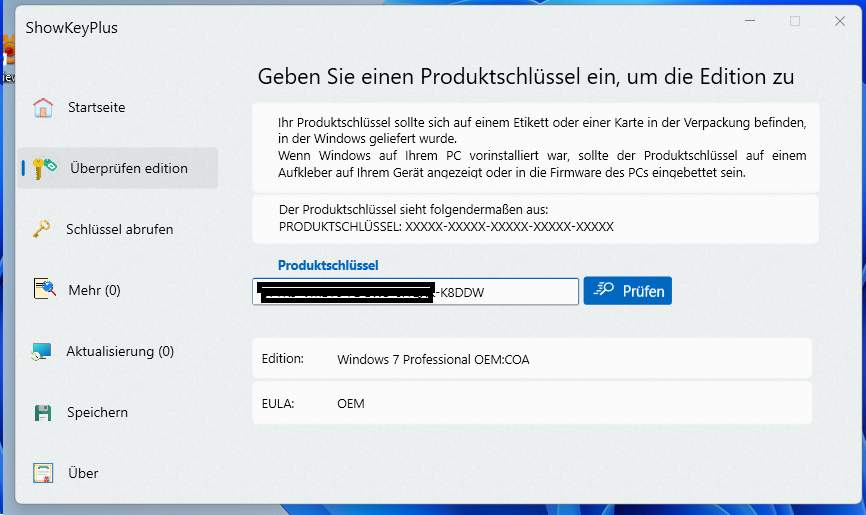866x515 pixels.
Task: Click the Aktualisierung monitor icon
Action: click(41, 351)
